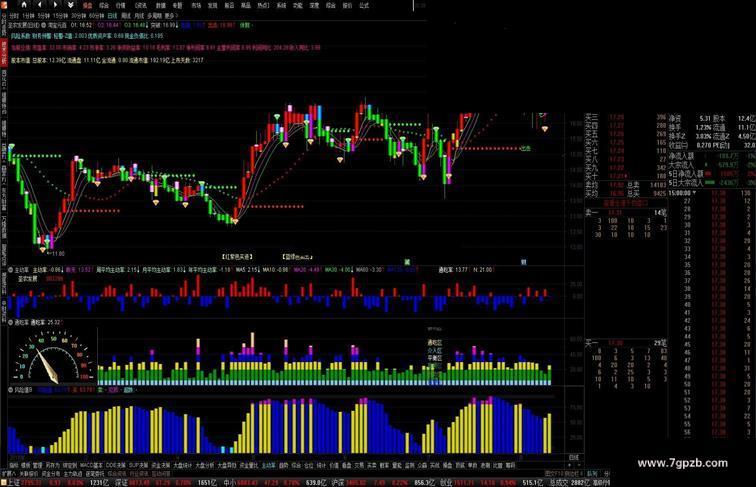The image size is (756, 487).
Task: Collapse the 主动率 indicator panel toggle
Action: tap(11, 270)
